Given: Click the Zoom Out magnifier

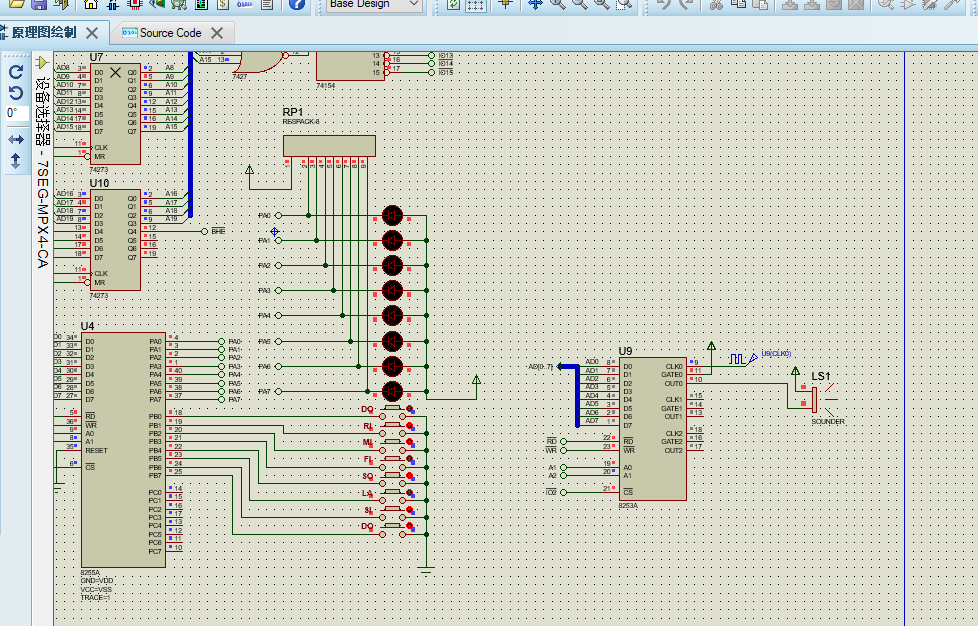Looking at the screenshot, I should [579, 4].
